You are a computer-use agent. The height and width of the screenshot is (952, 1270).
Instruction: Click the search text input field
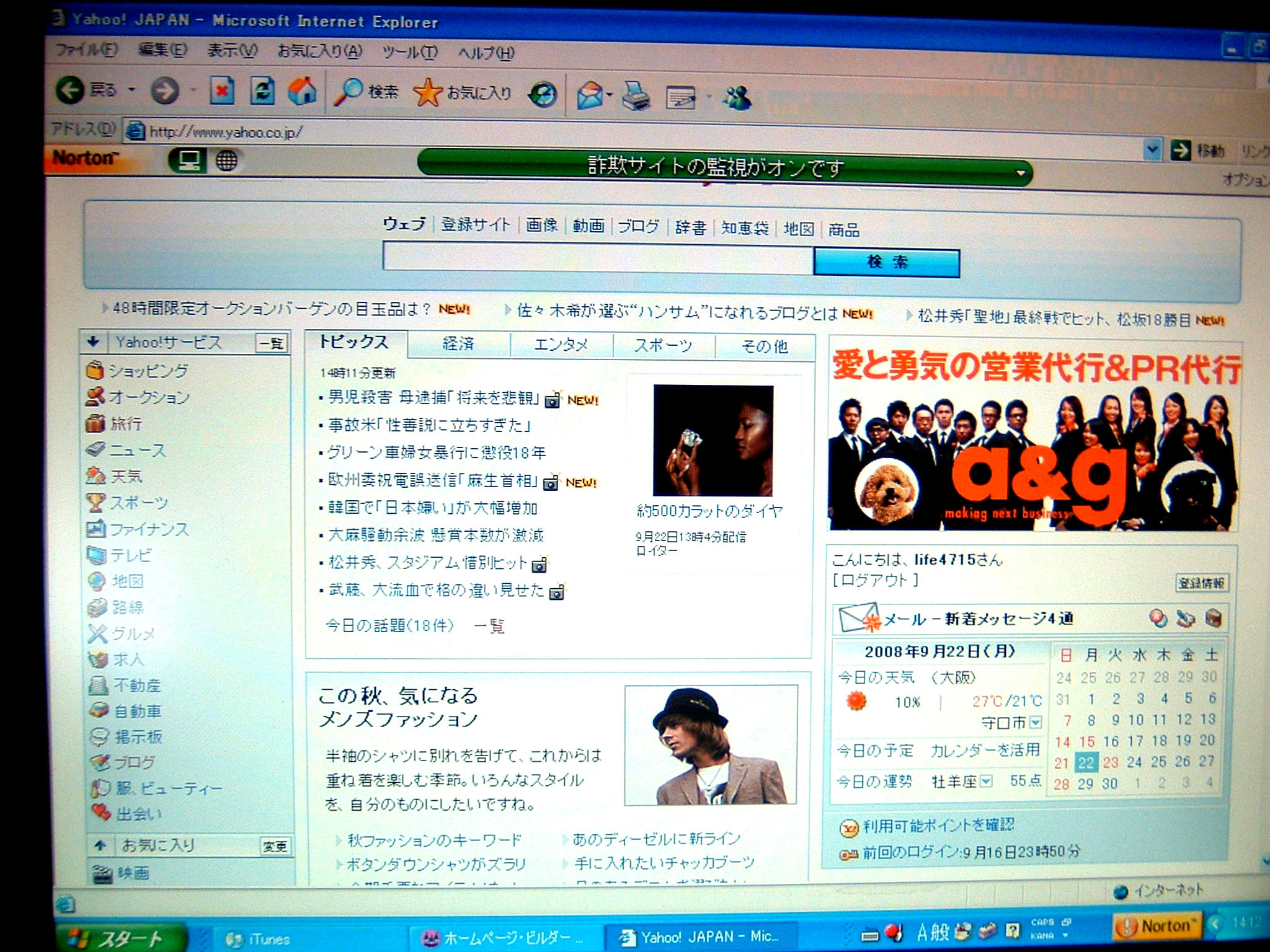pyautogui.click(x=598, y=257)
